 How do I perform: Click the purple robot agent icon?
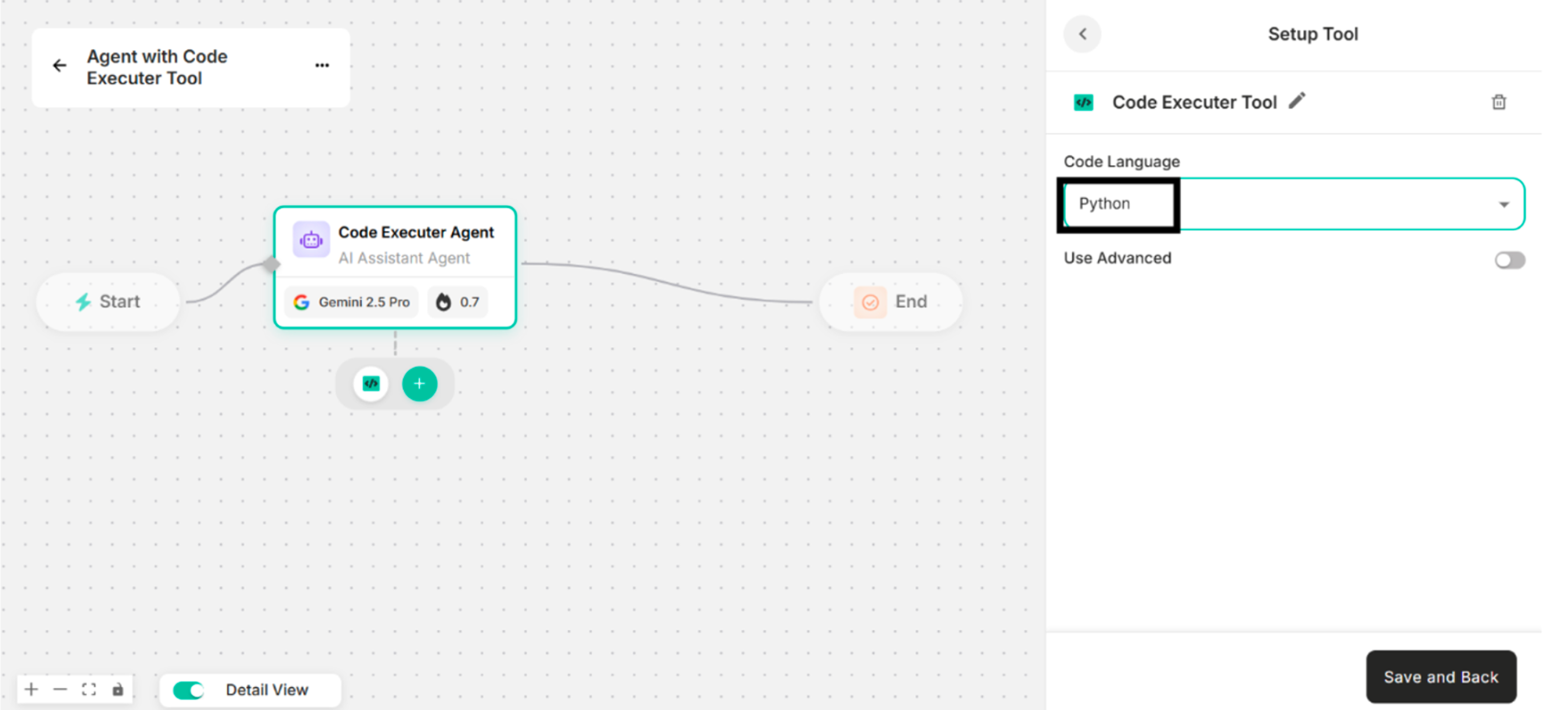[x=311, y=240]
